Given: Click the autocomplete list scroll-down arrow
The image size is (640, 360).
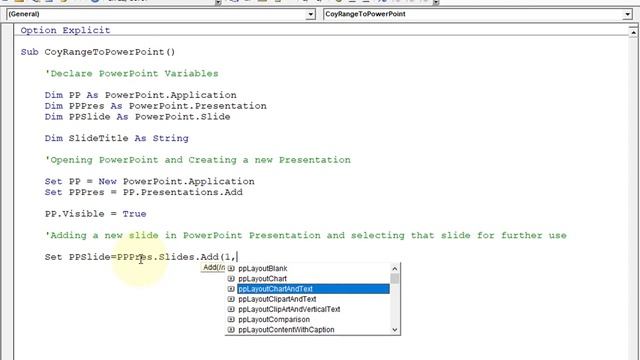Looking at the screenshot, I should click(395, 330).
